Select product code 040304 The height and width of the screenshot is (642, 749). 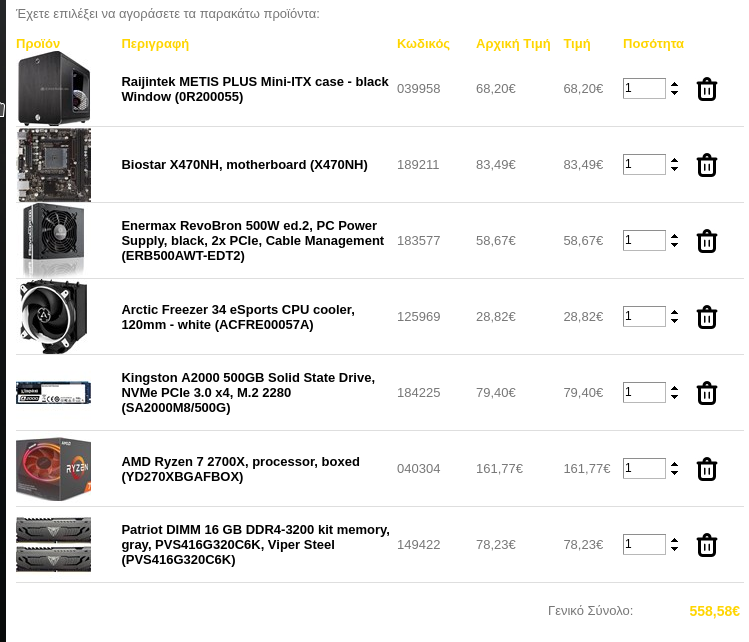(x=418, y=469)
